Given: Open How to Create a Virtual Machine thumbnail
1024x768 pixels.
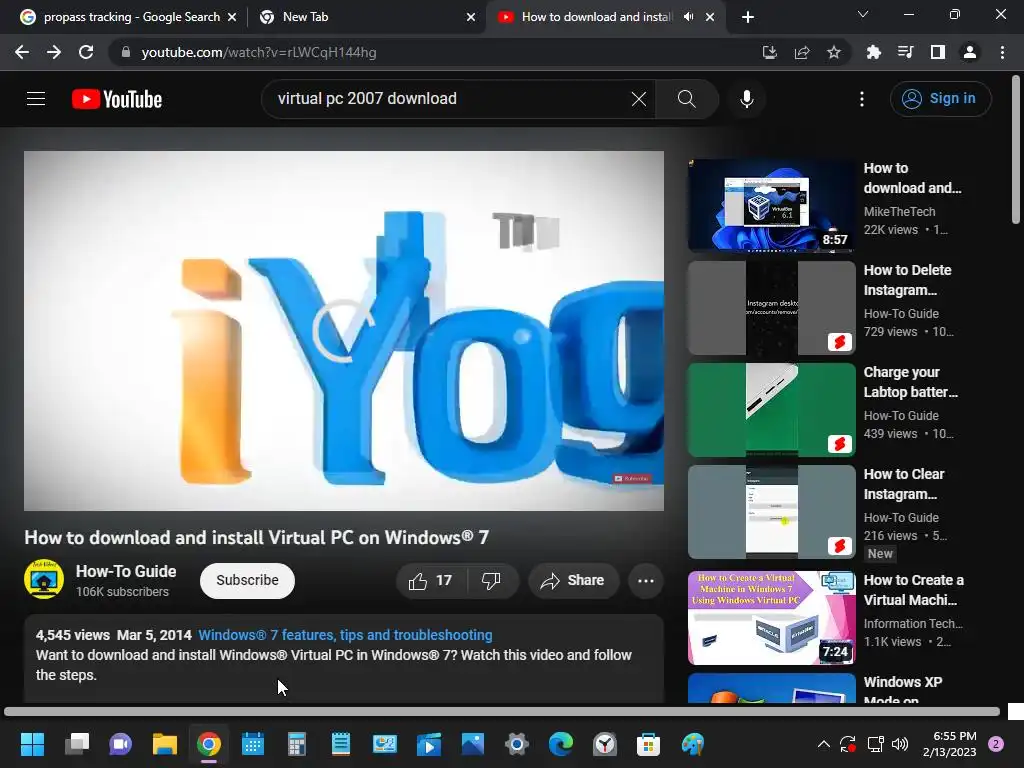Looking at the screenshot, I should coord(771,618).
